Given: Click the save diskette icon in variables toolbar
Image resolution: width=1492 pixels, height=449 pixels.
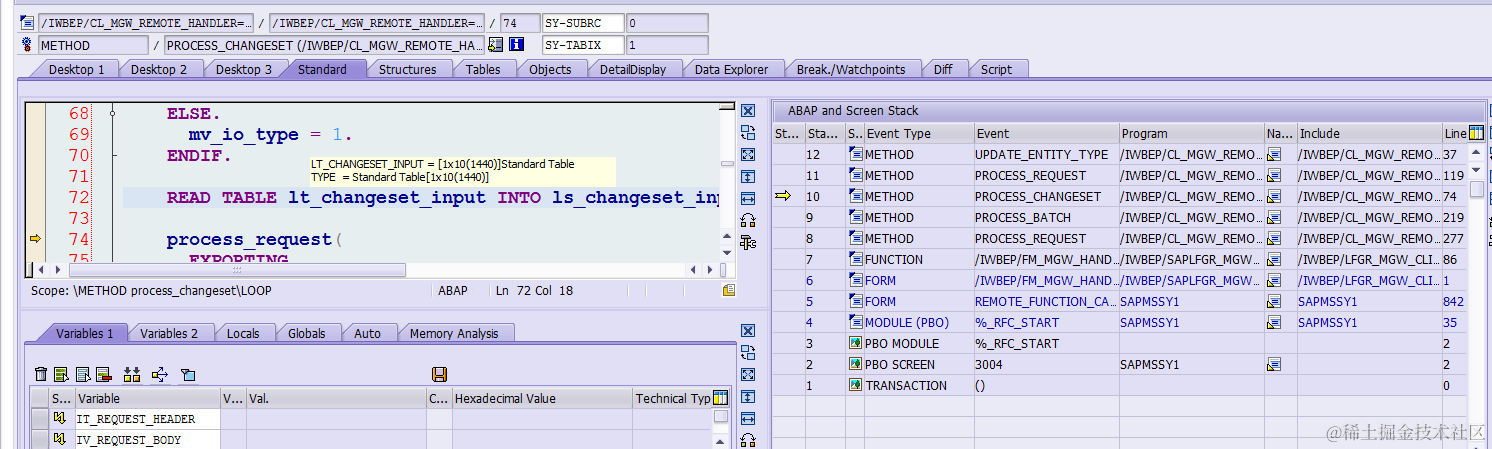Looking at the screenshot, I should [x=439, y=374].
